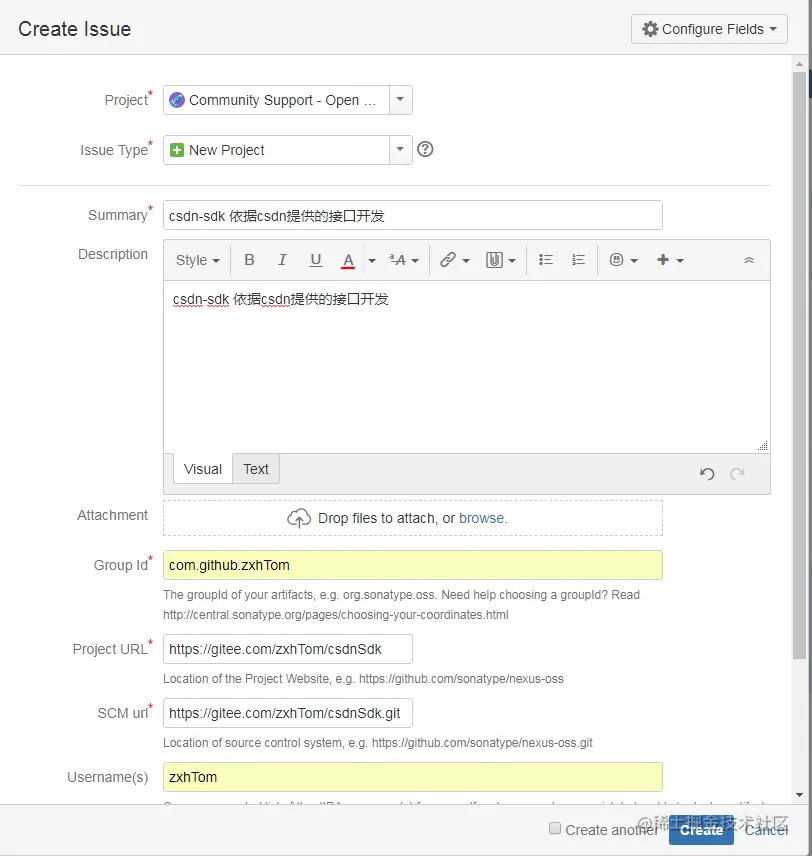Click the Username(s) input field
812x856 pixels.
coord(413,777)
